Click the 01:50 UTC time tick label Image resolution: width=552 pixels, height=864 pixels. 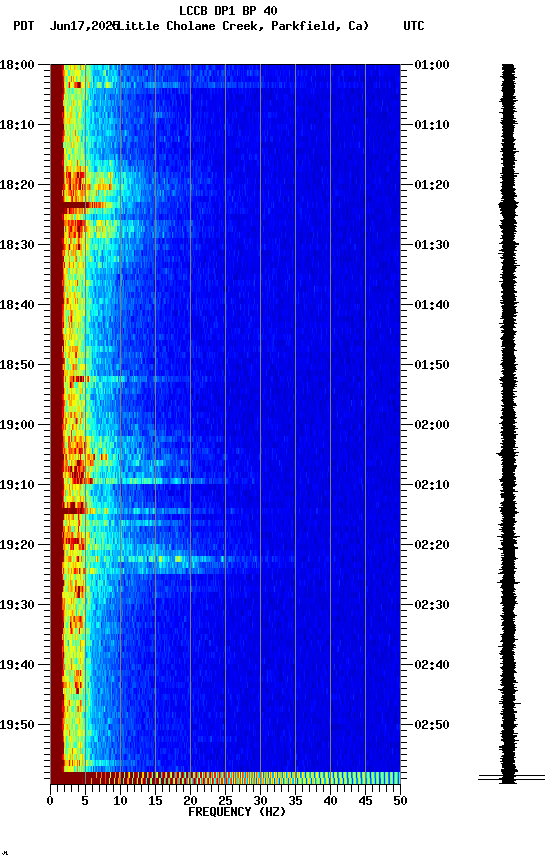(432, 365)
